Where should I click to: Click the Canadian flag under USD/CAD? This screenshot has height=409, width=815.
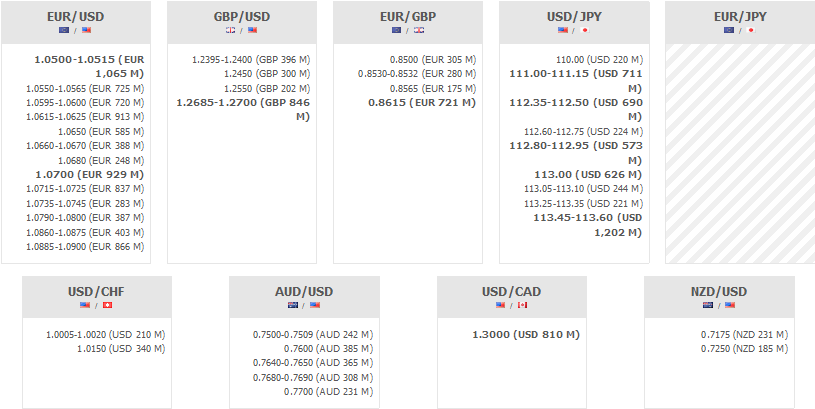[x=523, y=305]
